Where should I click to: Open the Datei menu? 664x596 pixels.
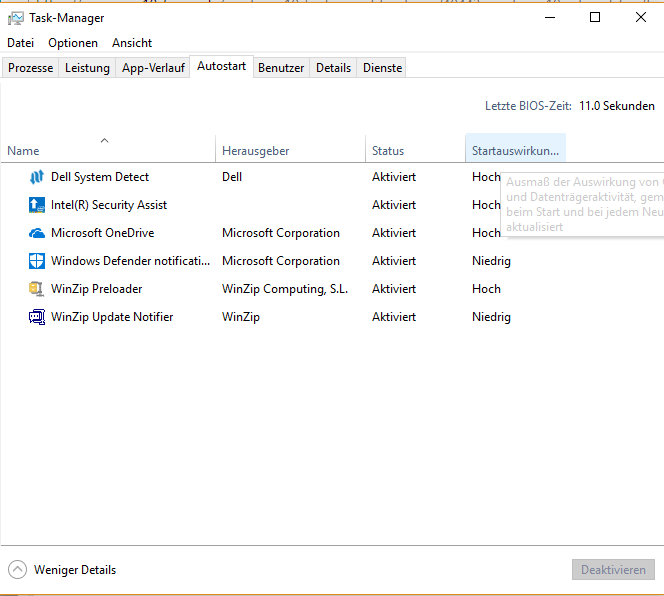[20, 43]
